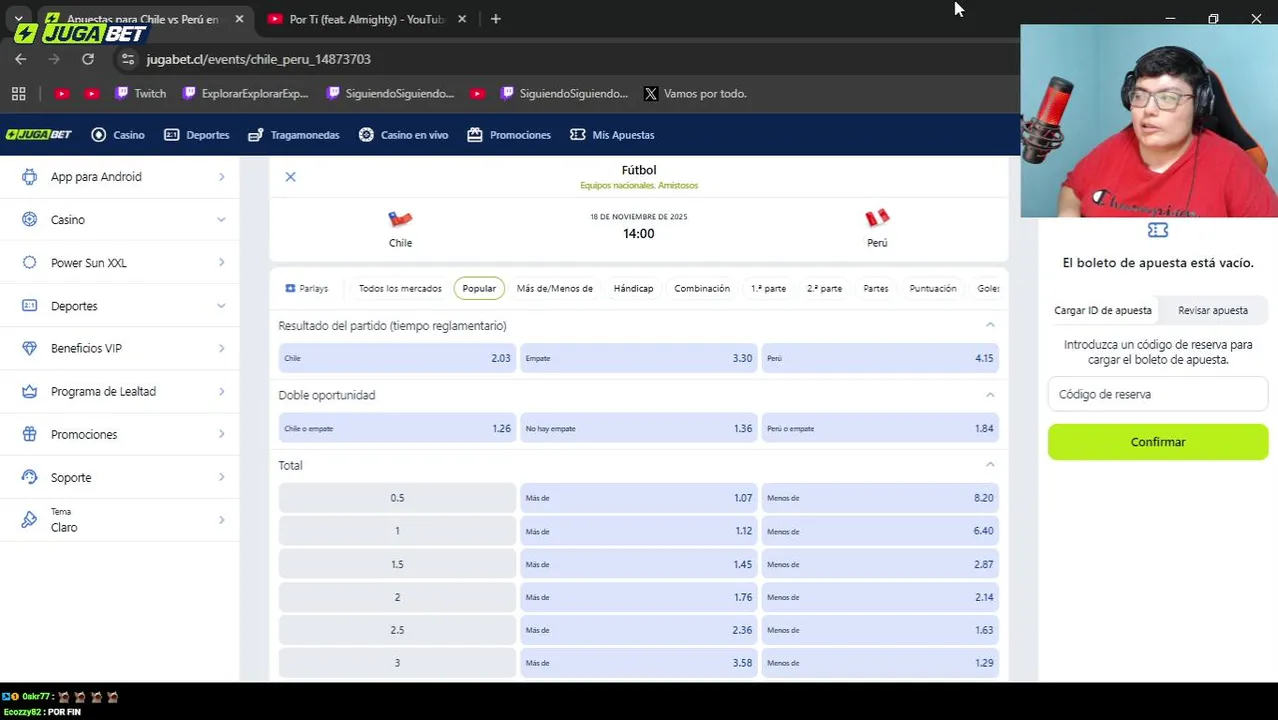Screen dimensions: 1278x720
Task: Click the Perú team flag
Action: [x=877, y=219]
